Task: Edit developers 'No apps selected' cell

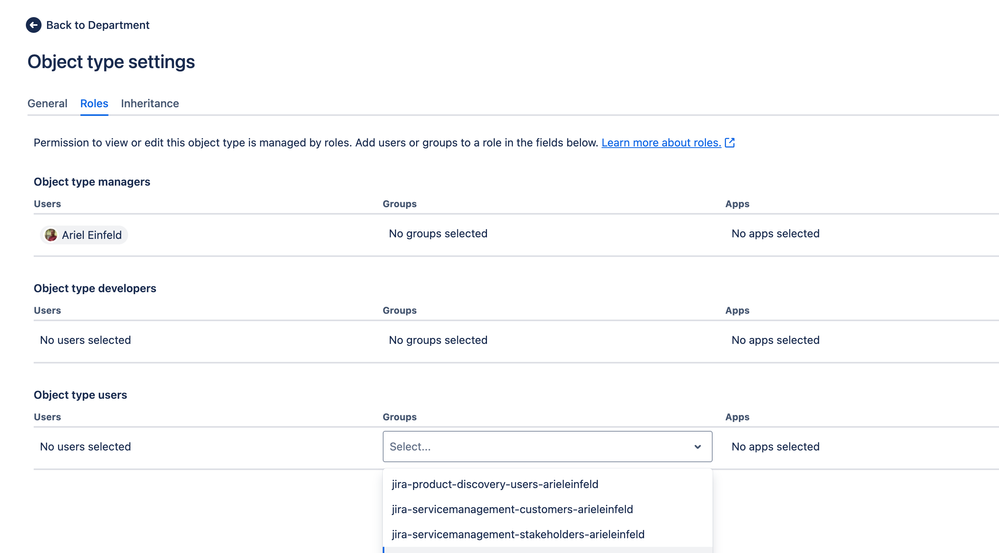Action: click(775, 340)
